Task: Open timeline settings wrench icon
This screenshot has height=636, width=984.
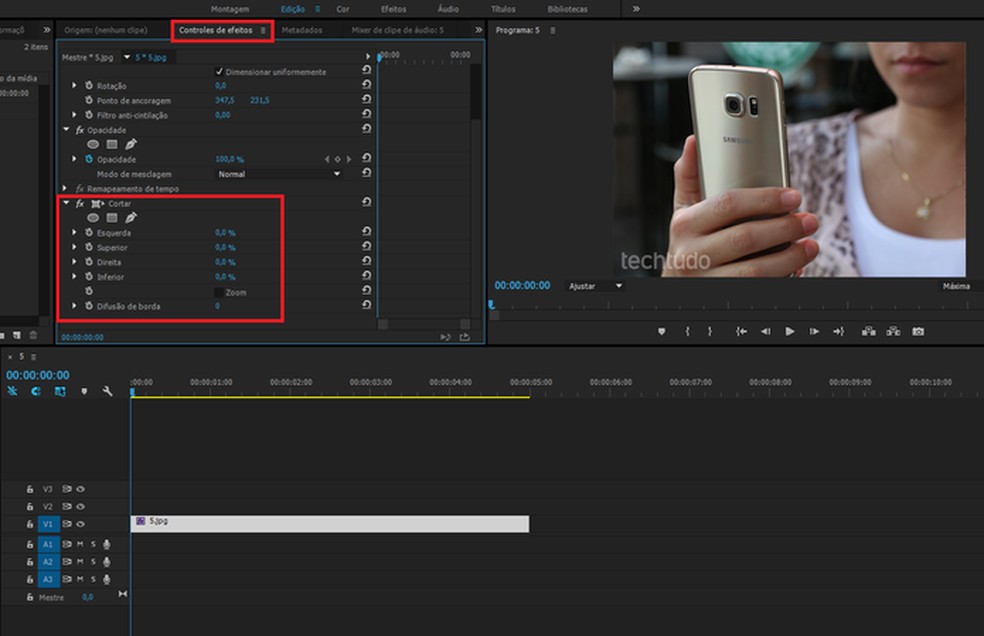Action: pos(108,391)
